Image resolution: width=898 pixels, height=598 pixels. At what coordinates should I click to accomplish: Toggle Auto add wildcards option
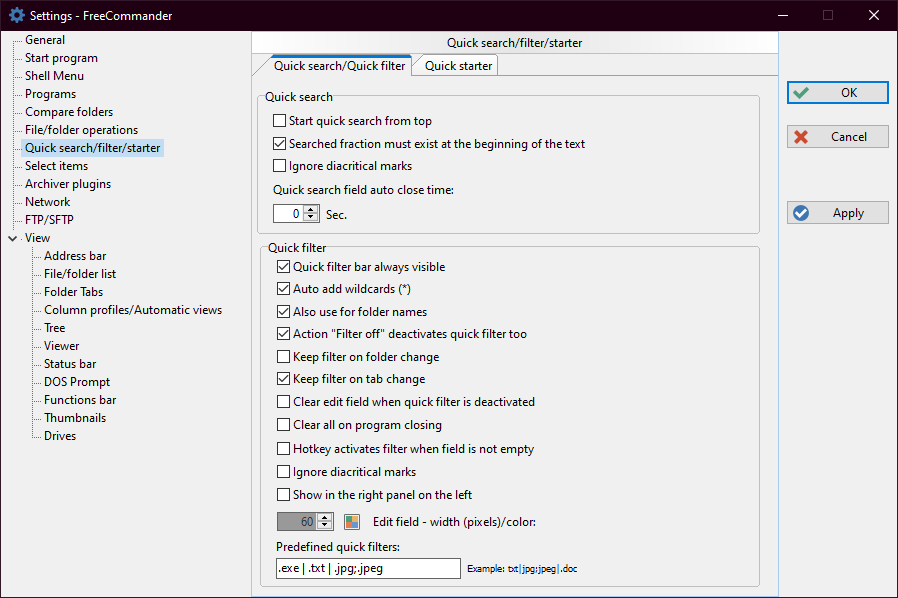[x=284, y=289]
